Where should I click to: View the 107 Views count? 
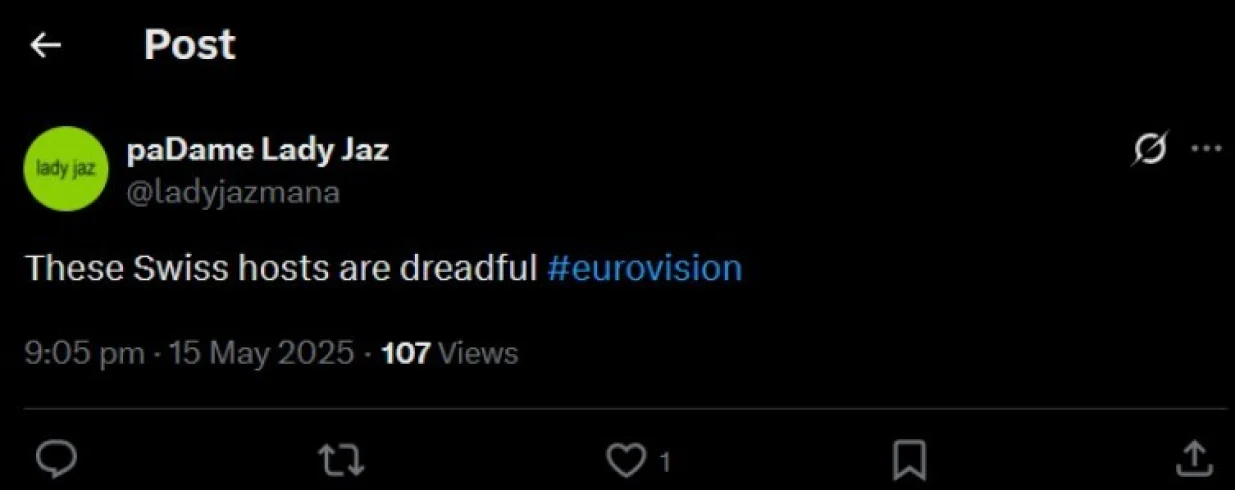pos(406,353)
